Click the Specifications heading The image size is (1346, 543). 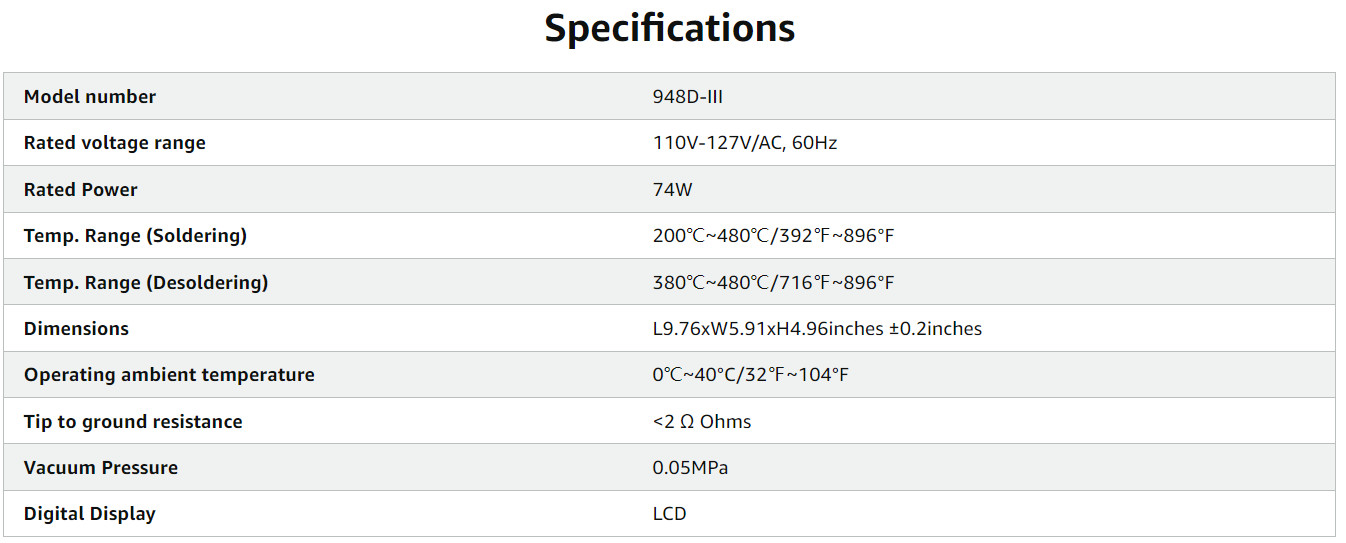(669, 28)
